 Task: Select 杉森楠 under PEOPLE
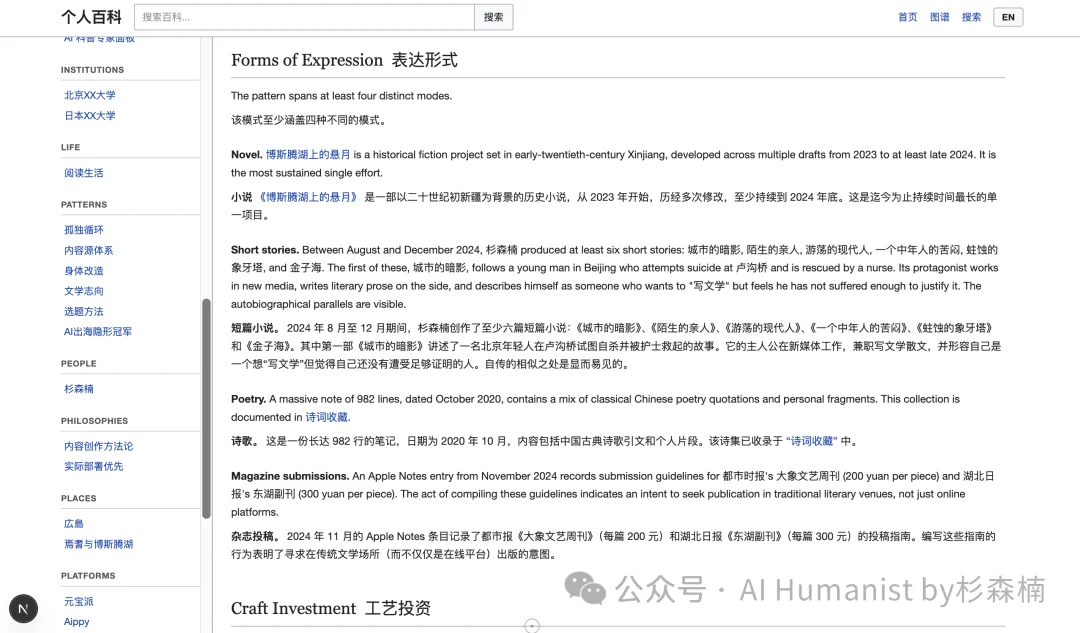click(x=78, y=388)
